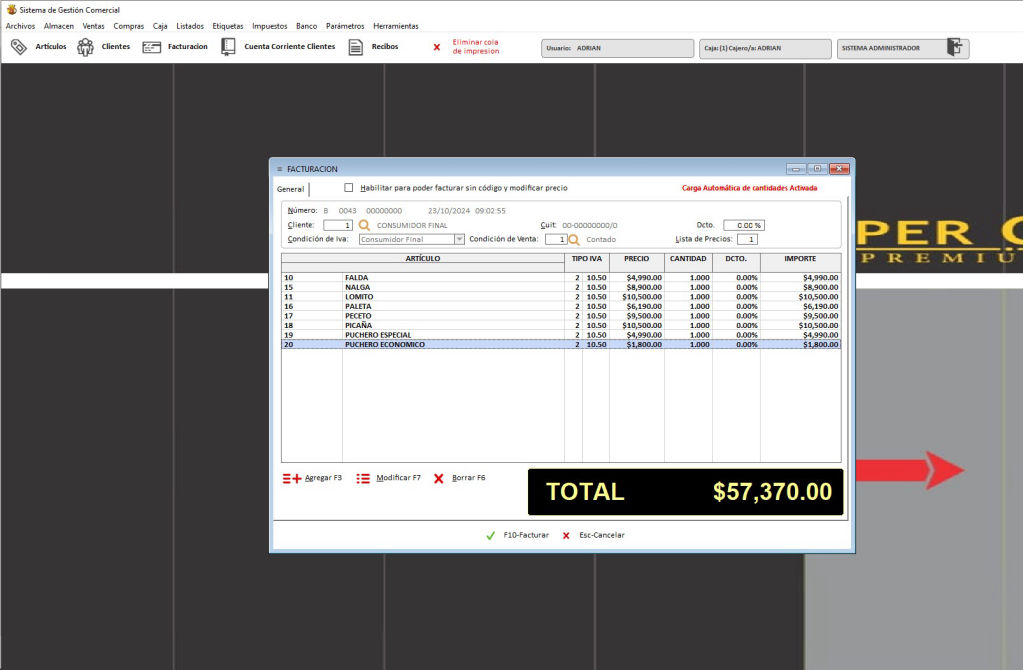This screenshot has height=670, width=1023.
Task: Click the Agregar F3 add-row icon
Action: [x=292, y=478]
